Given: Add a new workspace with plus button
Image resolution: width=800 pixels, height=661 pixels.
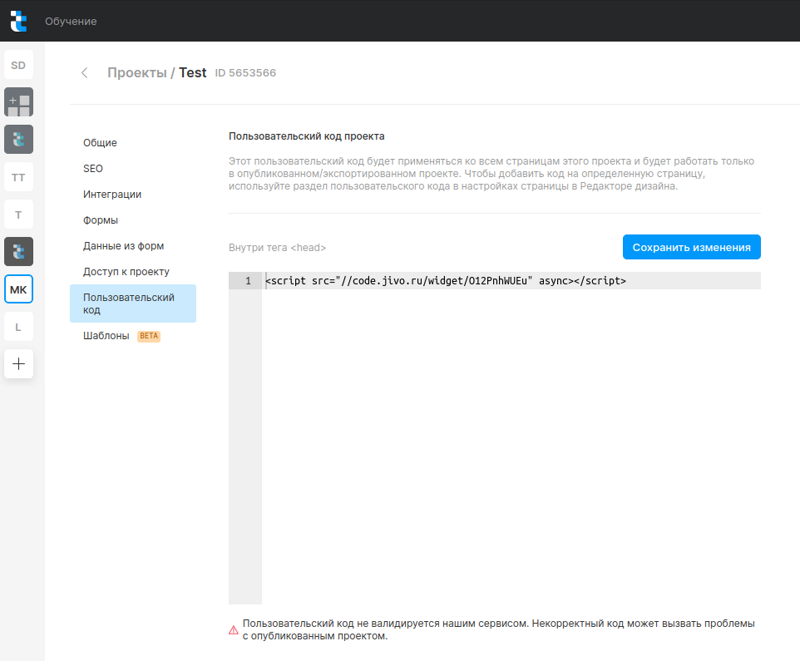Looking at the screenshot, I should pyautogui.click(x=18, y=364).
